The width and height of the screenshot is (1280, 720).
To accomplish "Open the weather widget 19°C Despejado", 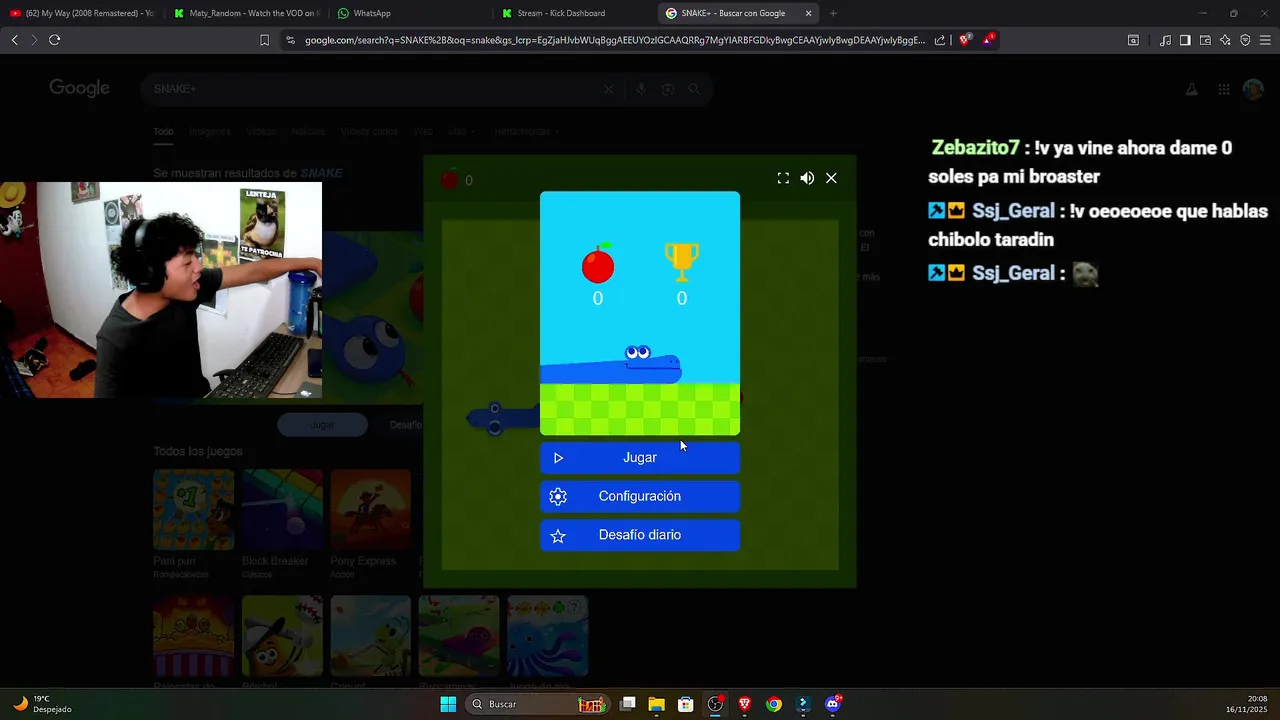I will 42,704.
